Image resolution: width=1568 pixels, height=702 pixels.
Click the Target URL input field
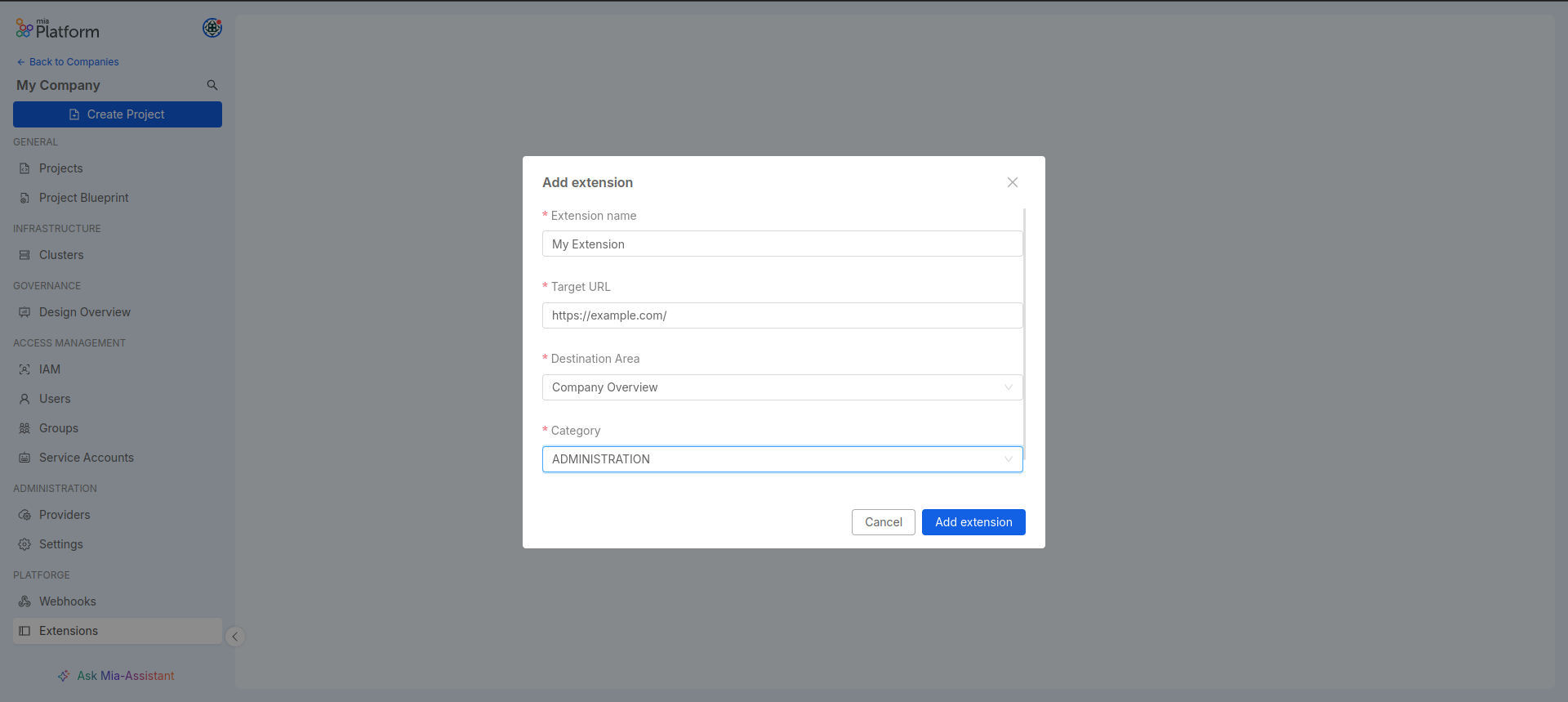click(782, 315)
